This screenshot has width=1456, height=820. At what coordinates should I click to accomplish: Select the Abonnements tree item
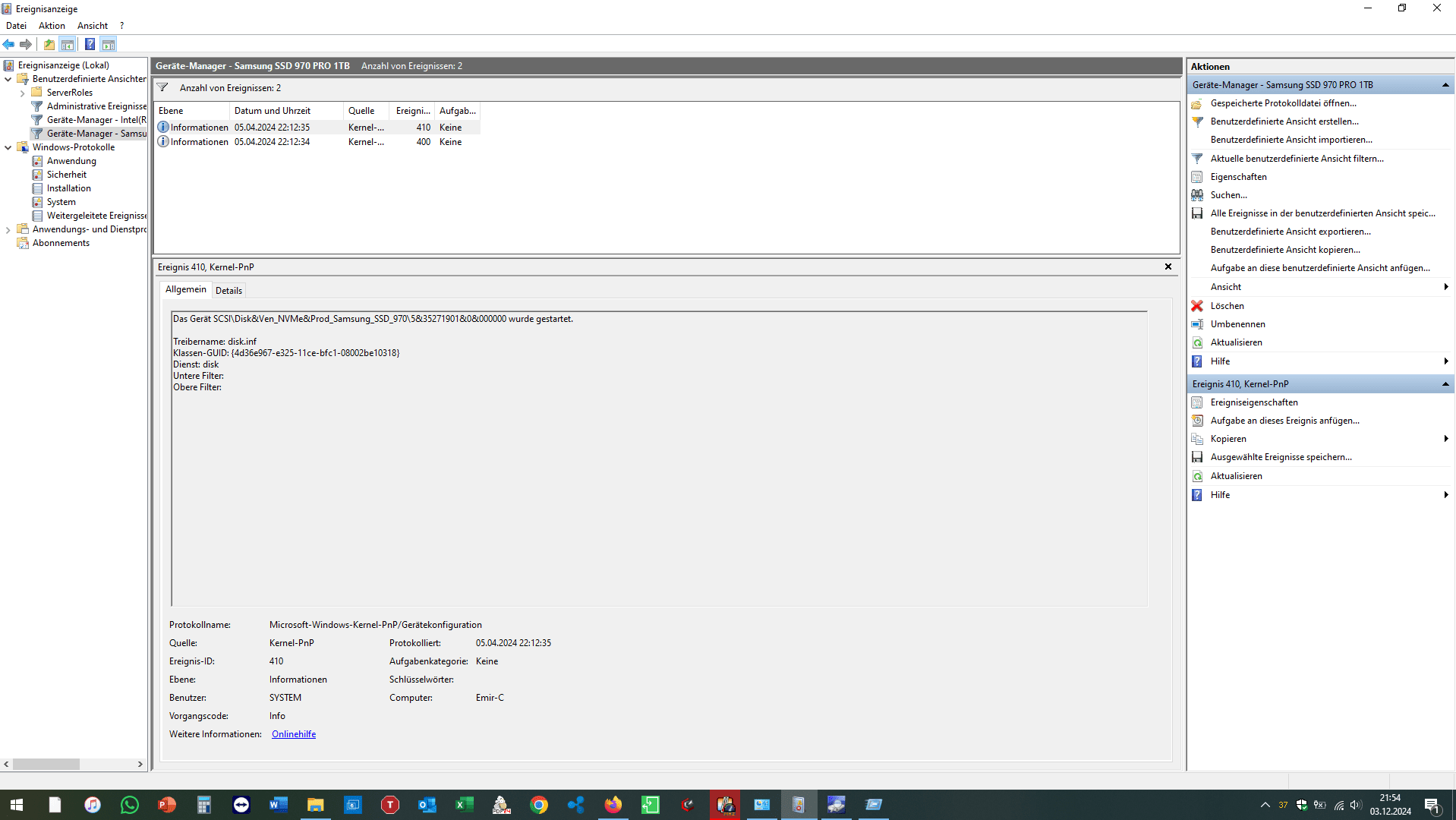click(61, 243)
